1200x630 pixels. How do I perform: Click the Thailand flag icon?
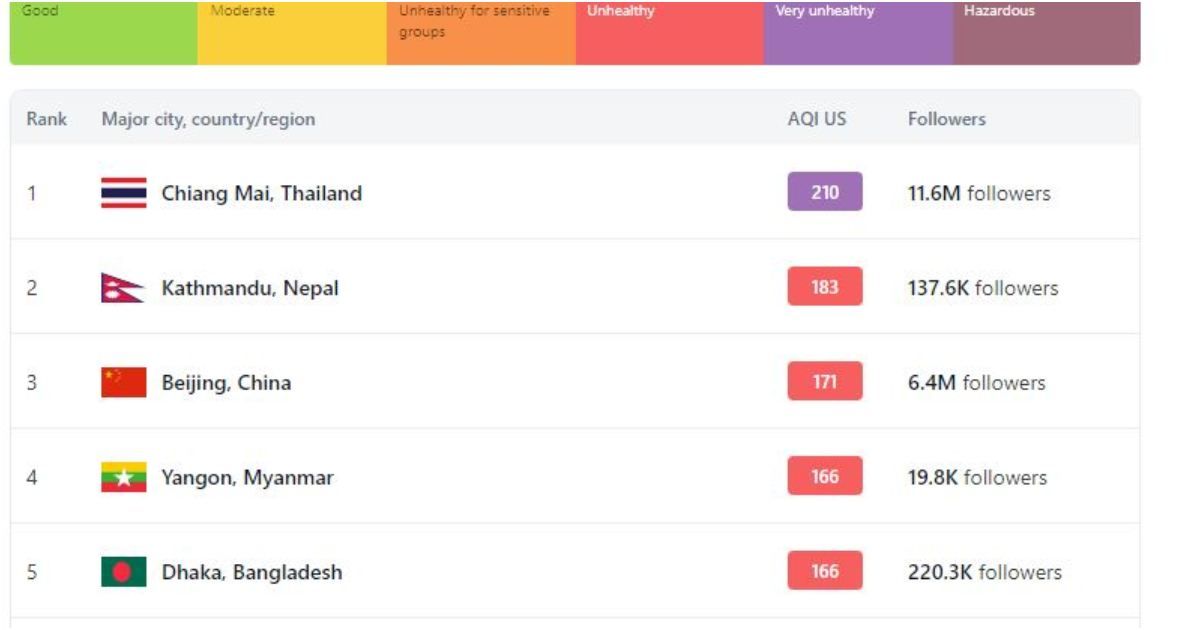pyautogui.click(x=123, y=193)
